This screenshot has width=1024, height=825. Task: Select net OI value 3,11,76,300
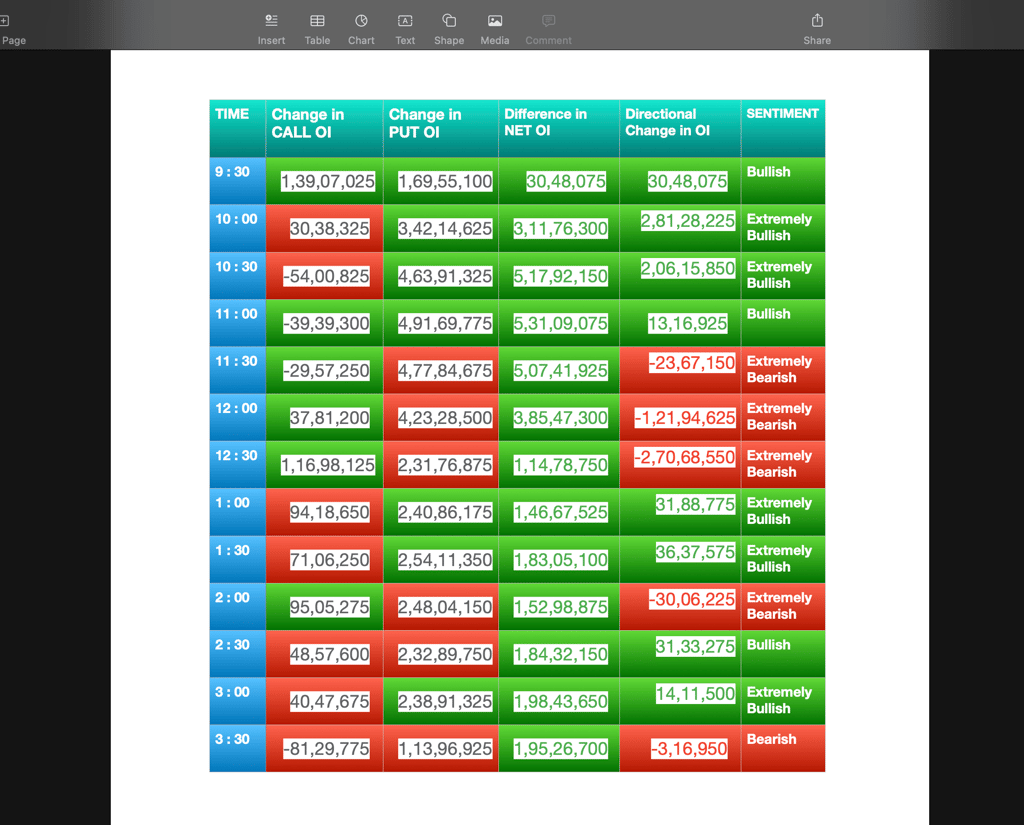(x=560, y=228)
